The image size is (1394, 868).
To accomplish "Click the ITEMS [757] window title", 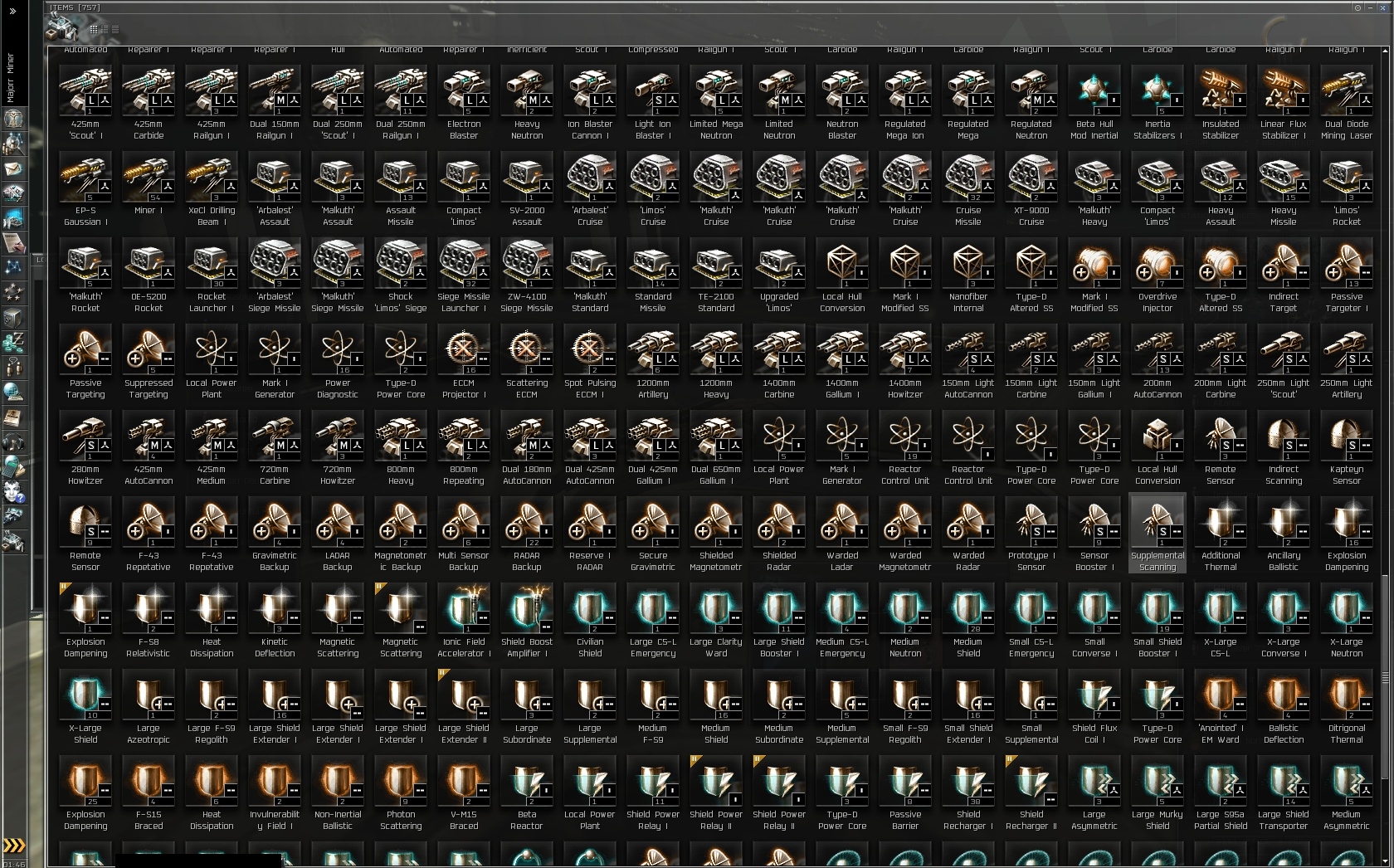I will [x=75, y=7].
